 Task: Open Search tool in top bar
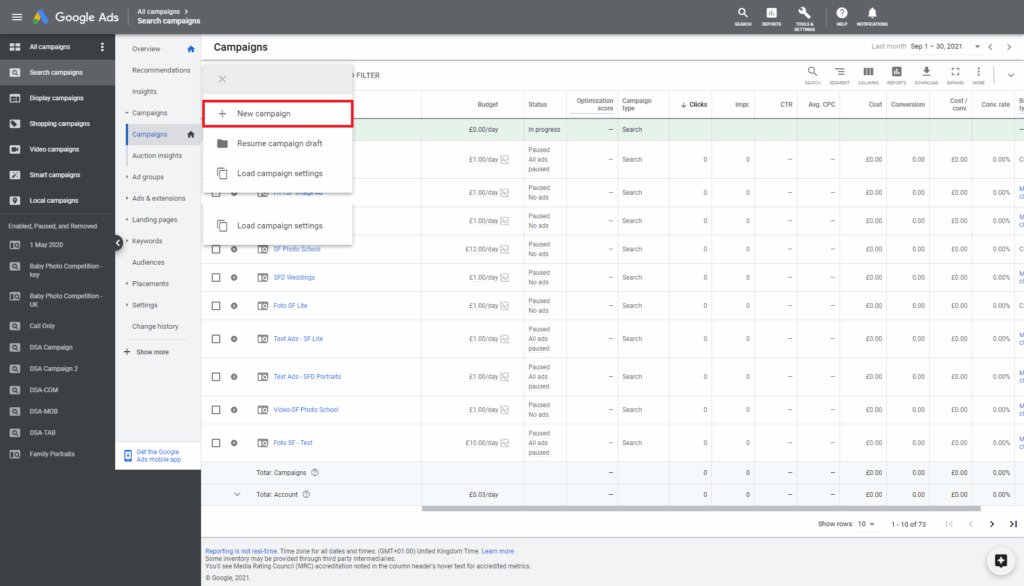click(743, 16)
